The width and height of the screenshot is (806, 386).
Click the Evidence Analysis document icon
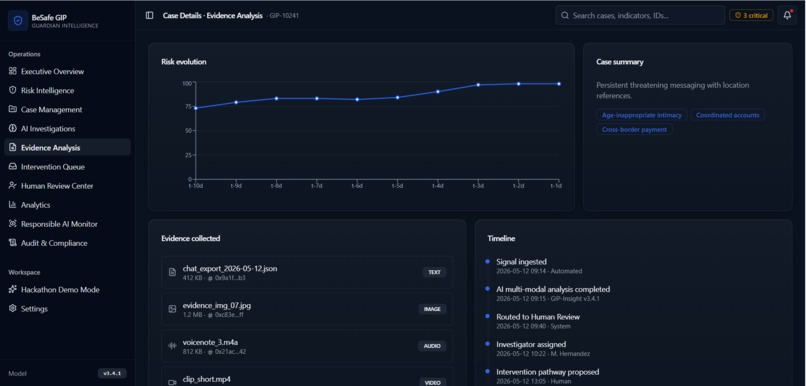(x=13, y=148)
